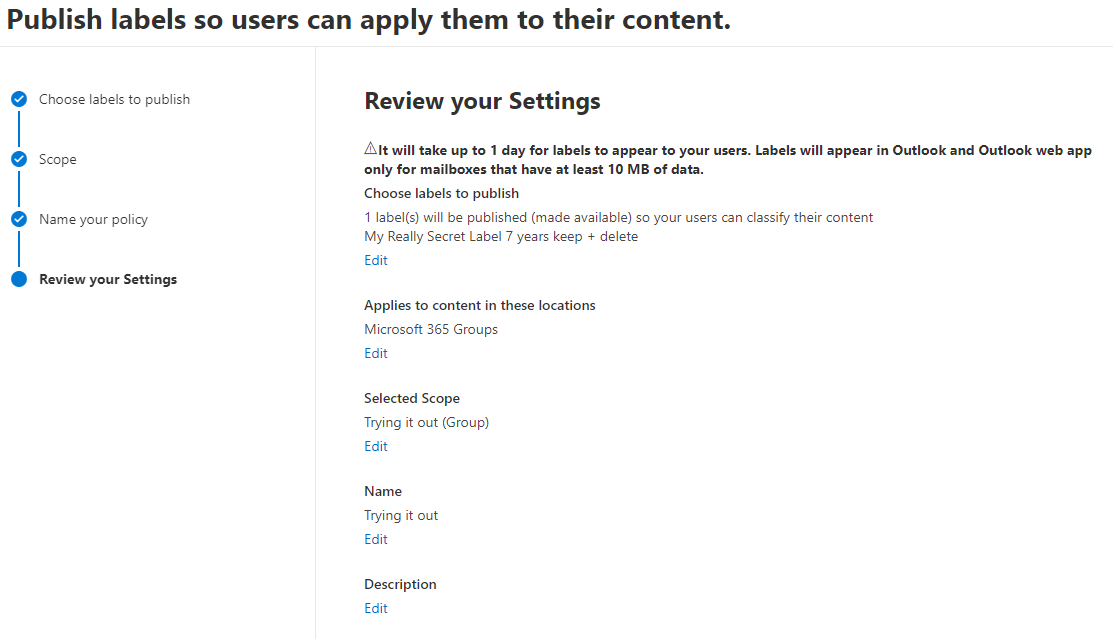Click the My Really Secret Label text
Viewport: 1113px width, 639px height.
500,237
